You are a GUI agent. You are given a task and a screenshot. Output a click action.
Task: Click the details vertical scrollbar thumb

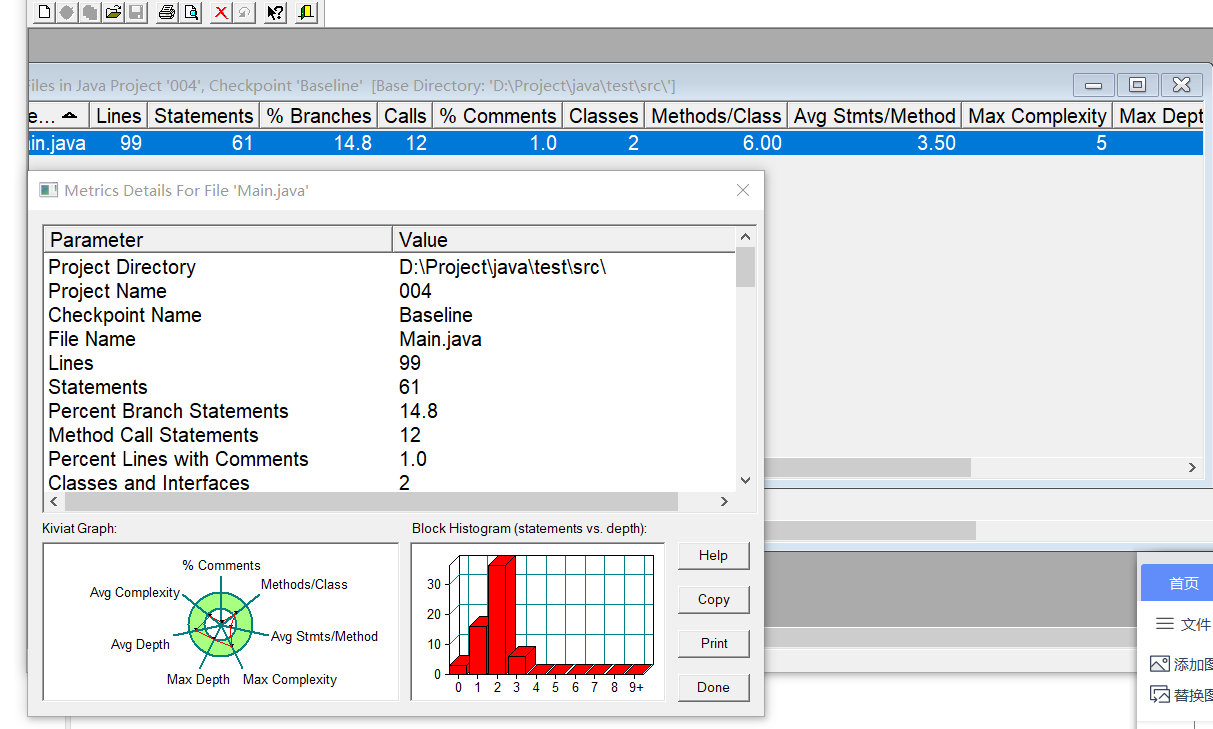(x=745, y=267)
